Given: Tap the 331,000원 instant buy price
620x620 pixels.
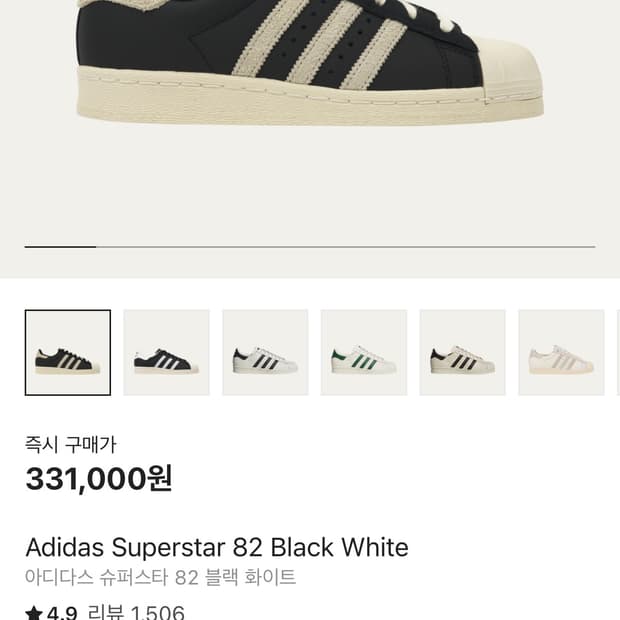Looking at the screenshot, I should coord(99,479).
